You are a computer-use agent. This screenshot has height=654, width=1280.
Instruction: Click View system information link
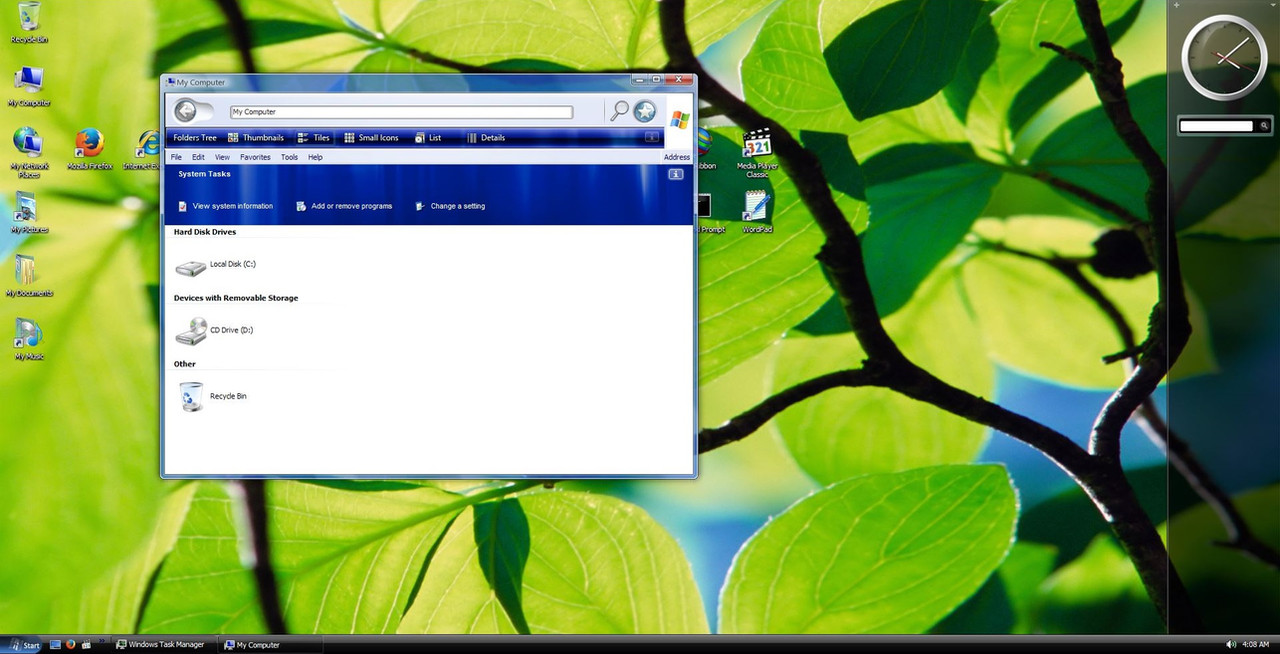coord(225,206)
